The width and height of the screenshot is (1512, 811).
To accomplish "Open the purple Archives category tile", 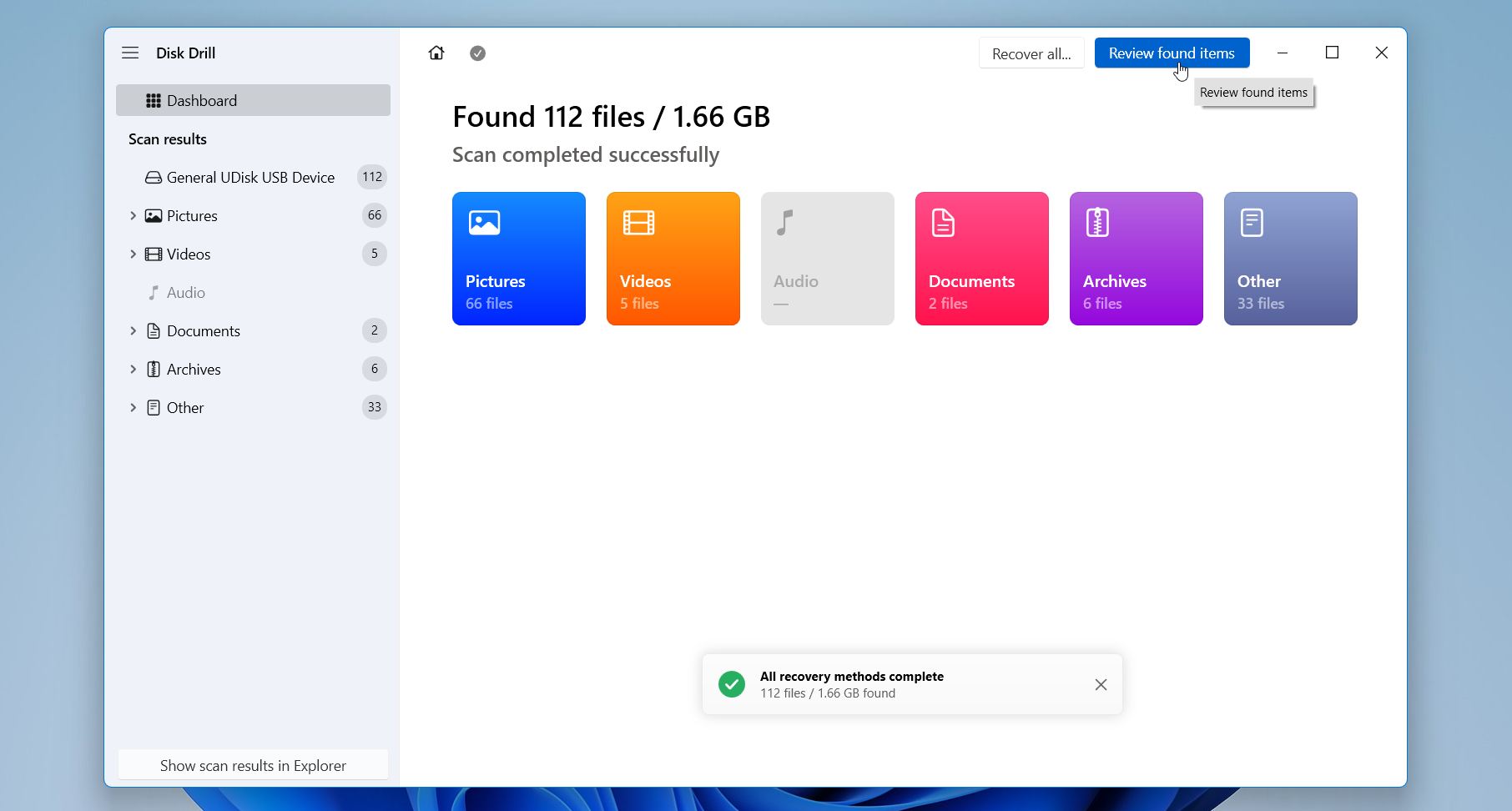I will click(1136, 259).
